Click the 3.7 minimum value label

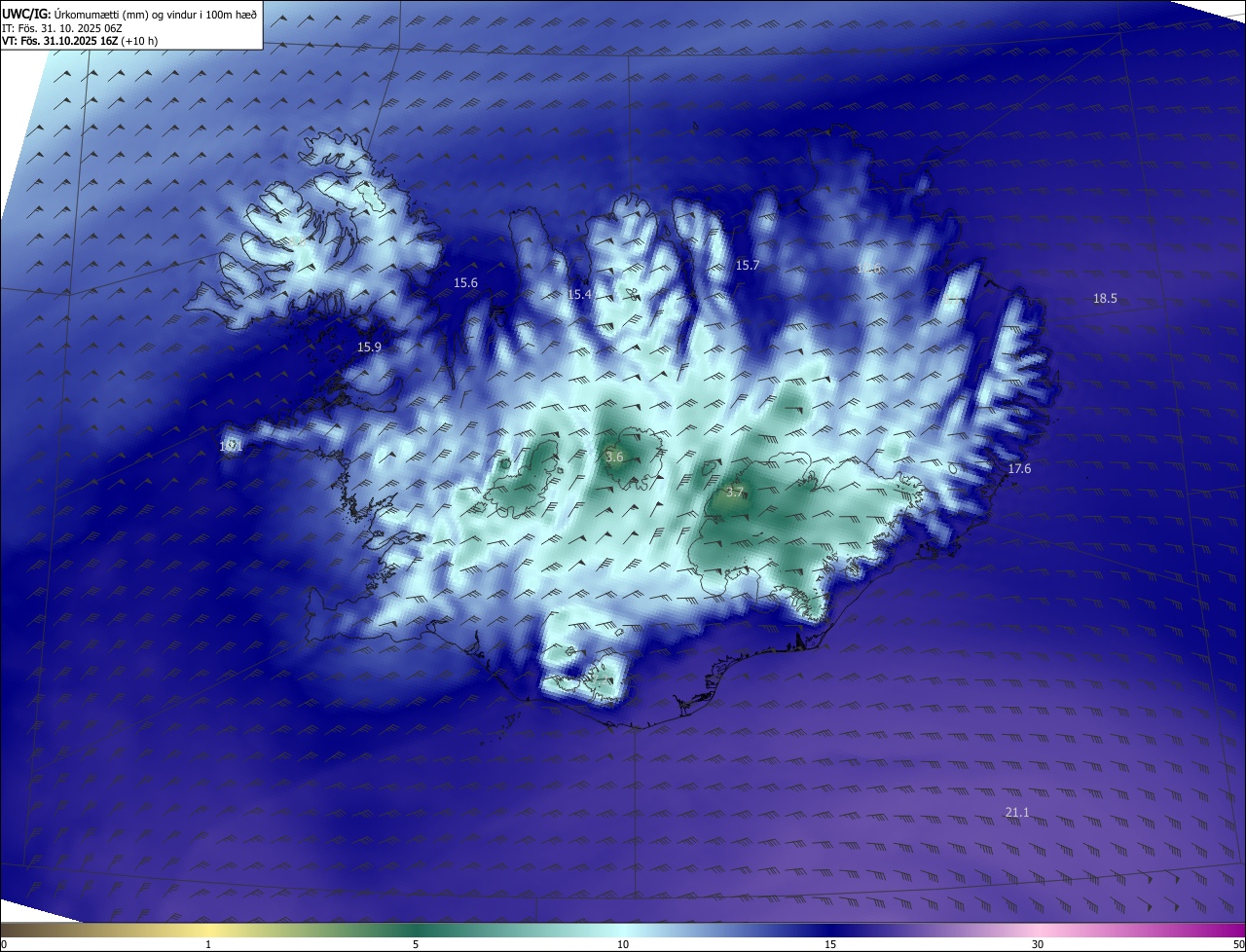(x=735, y=493)
